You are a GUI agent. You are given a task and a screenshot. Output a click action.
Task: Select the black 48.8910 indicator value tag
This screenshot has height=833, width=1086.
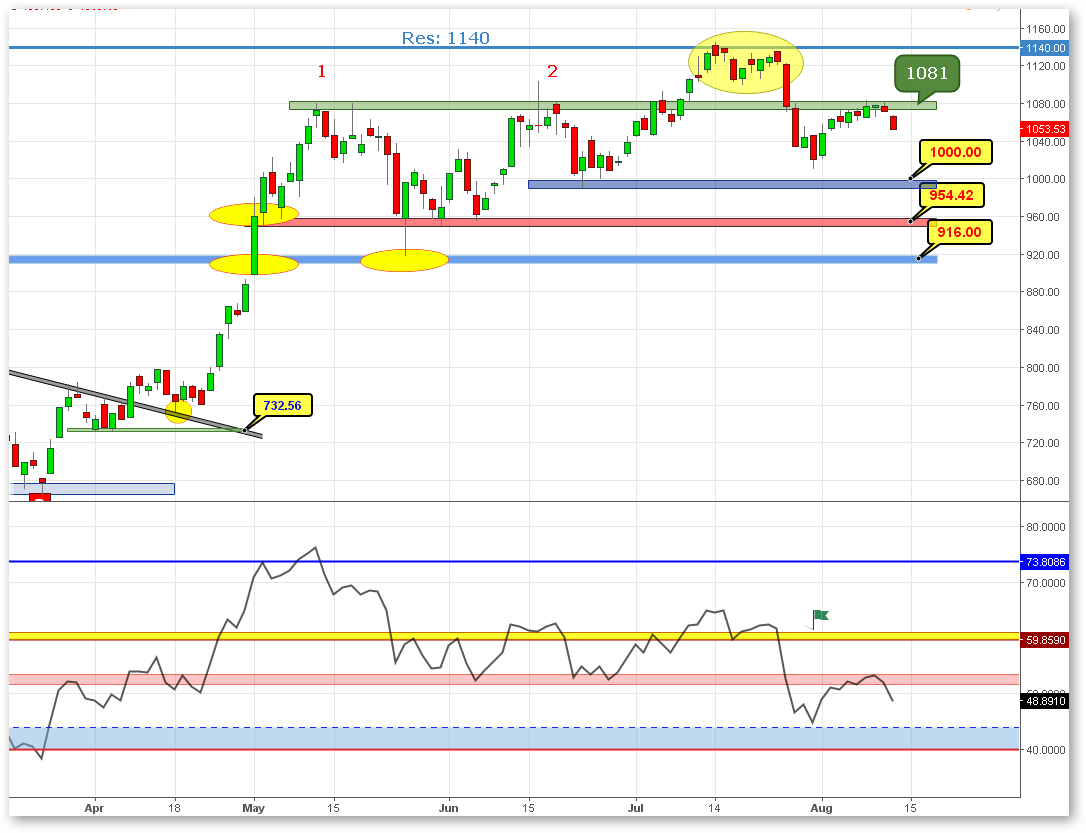click(x=1045, y=701)
